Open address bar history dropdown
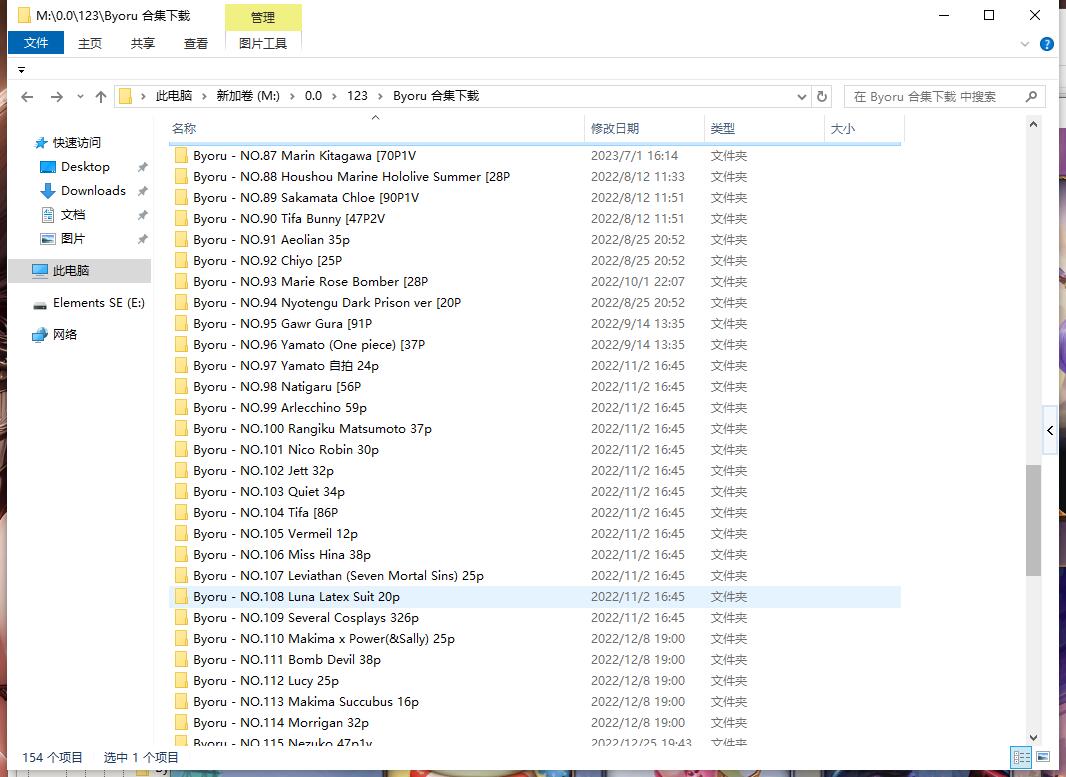 pos(802,97)
